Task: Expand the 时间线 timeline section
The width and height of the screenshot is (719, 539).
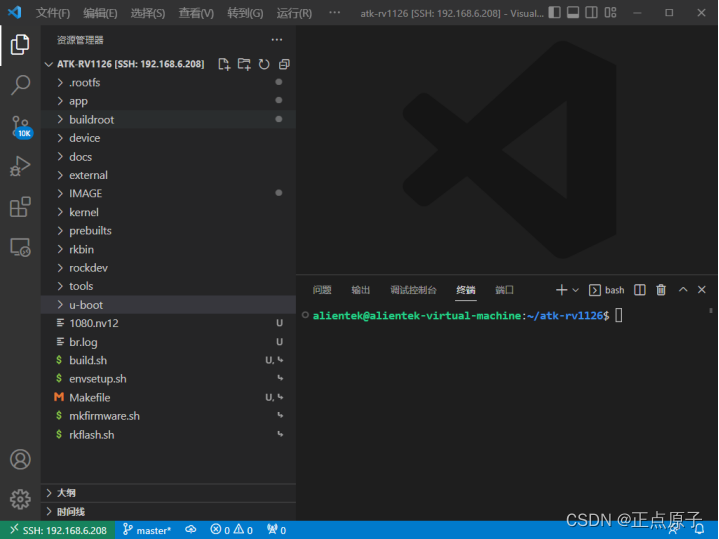Action: tap(168, 512)
